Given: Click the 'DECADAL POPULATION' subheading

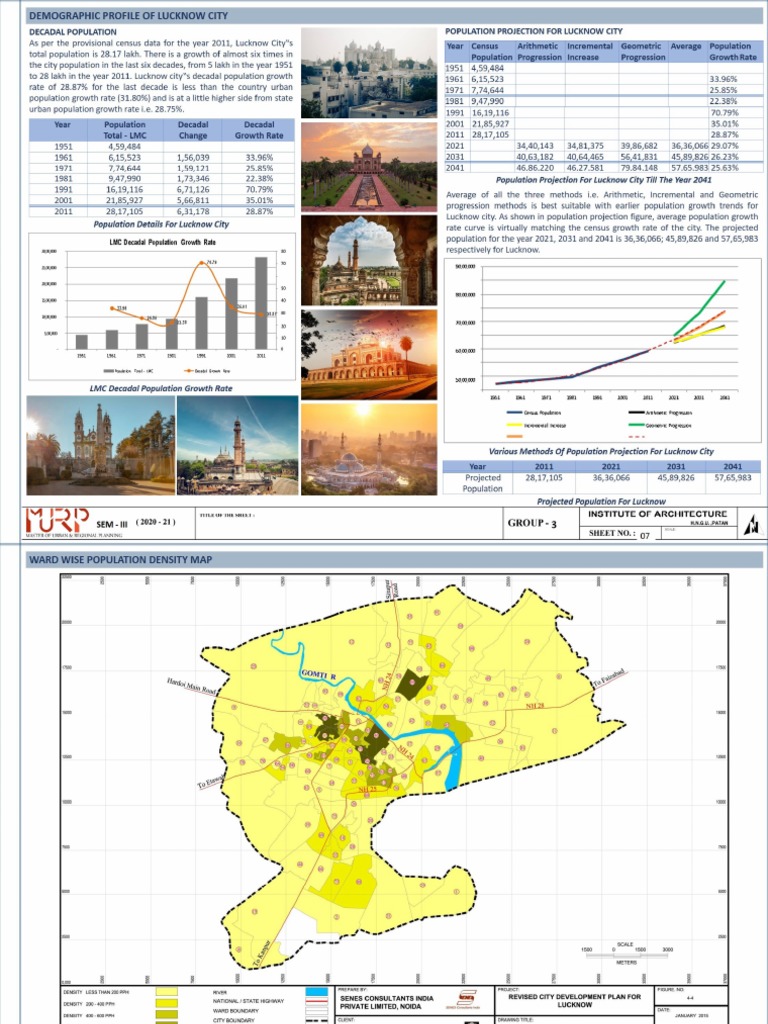Looking at the screenshot, I should [73, 31].
